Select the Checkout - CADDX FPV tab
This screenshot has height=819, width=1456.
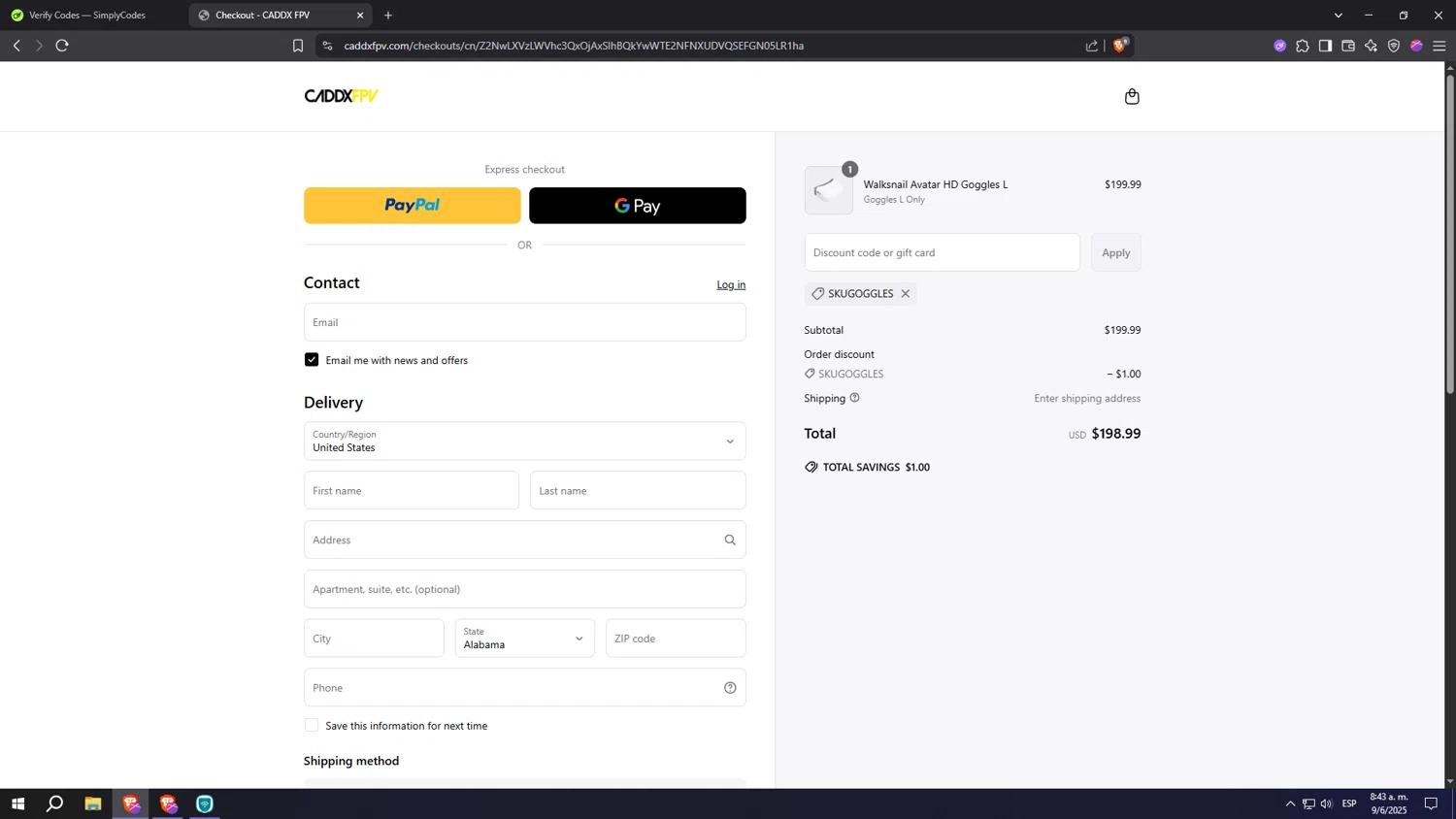point(280,16)
